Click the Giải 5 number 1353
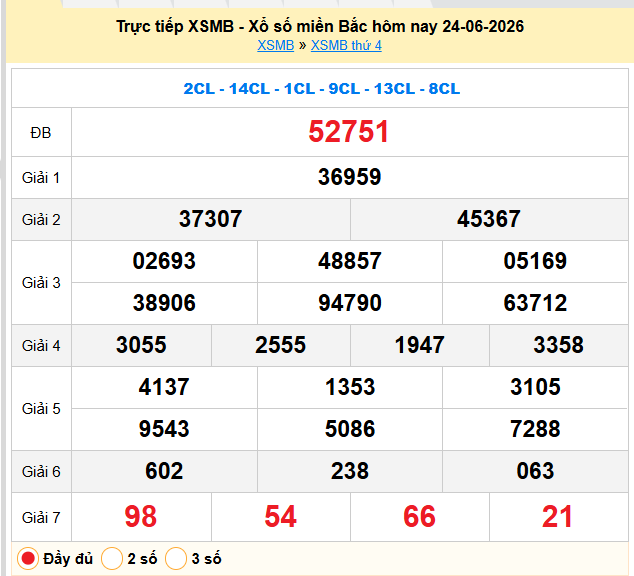Viewport: 634px width, 576px height. [x=350, y=387]
